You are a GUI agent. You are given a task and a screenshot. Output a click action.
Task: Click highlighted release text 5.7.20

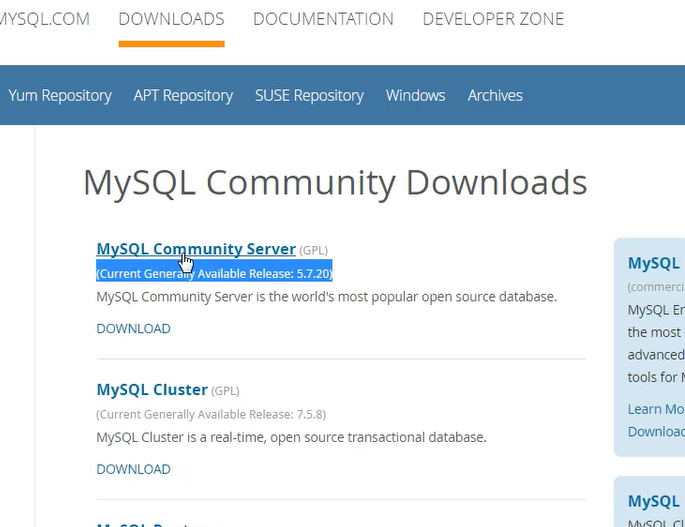(214, 274)
